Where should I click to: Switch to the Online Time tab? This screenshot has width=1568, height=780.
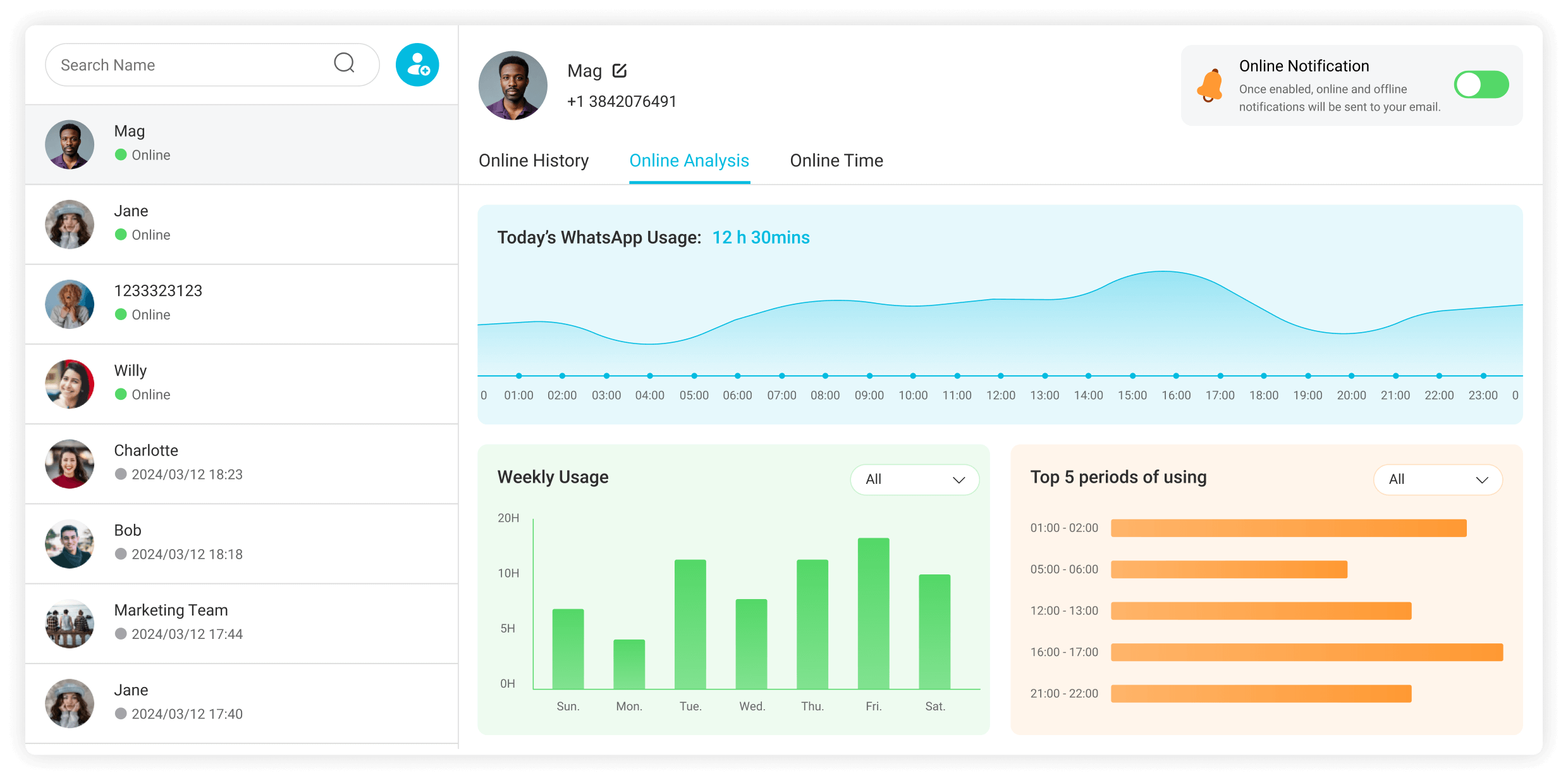coord(836,161)
